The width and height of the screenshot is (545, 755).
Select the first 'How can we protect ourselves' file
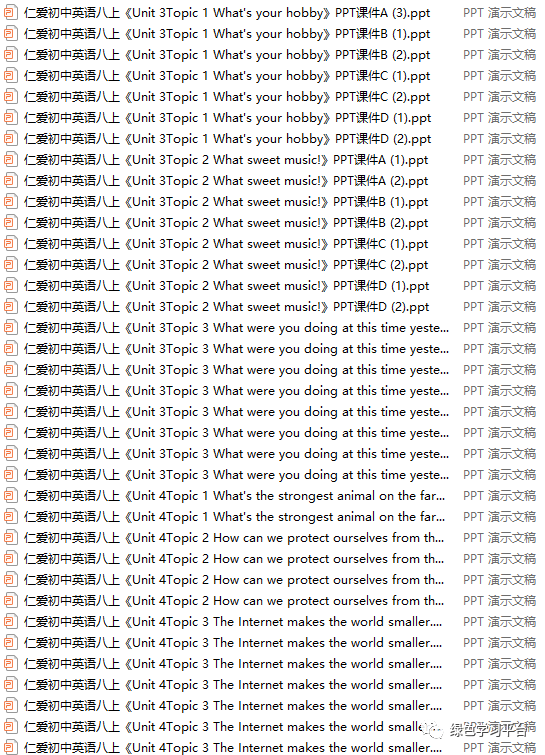234,538
